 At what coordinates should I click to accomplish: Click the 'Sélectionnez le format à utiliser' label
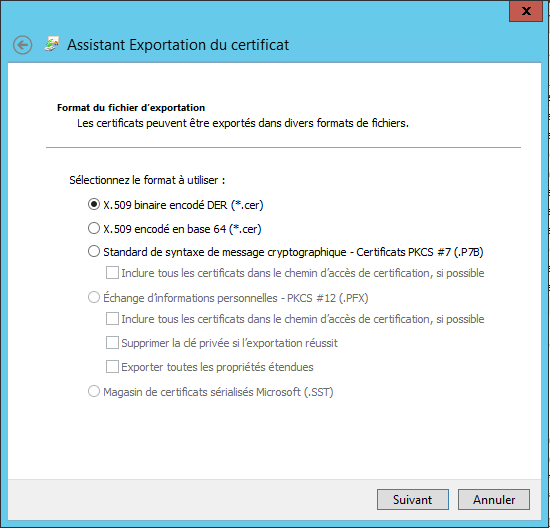[147, 180]
